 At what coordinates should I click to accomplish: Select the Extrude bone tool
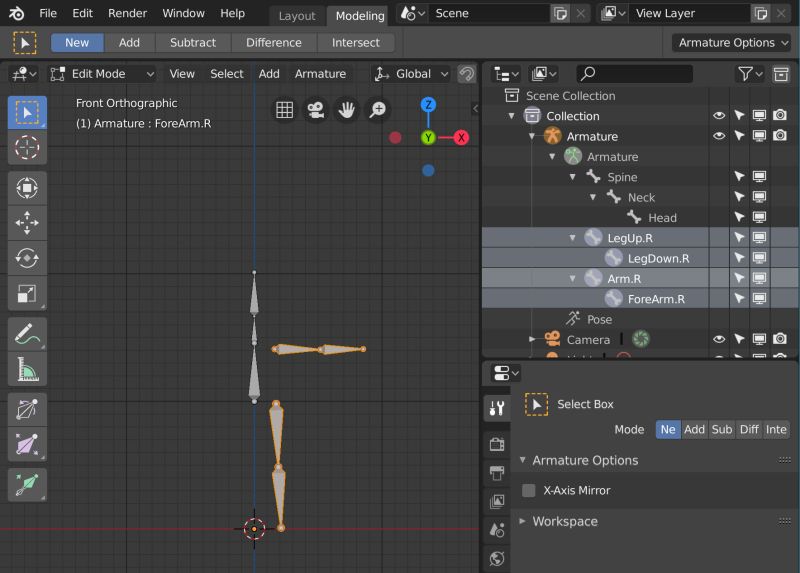[27, 485]
